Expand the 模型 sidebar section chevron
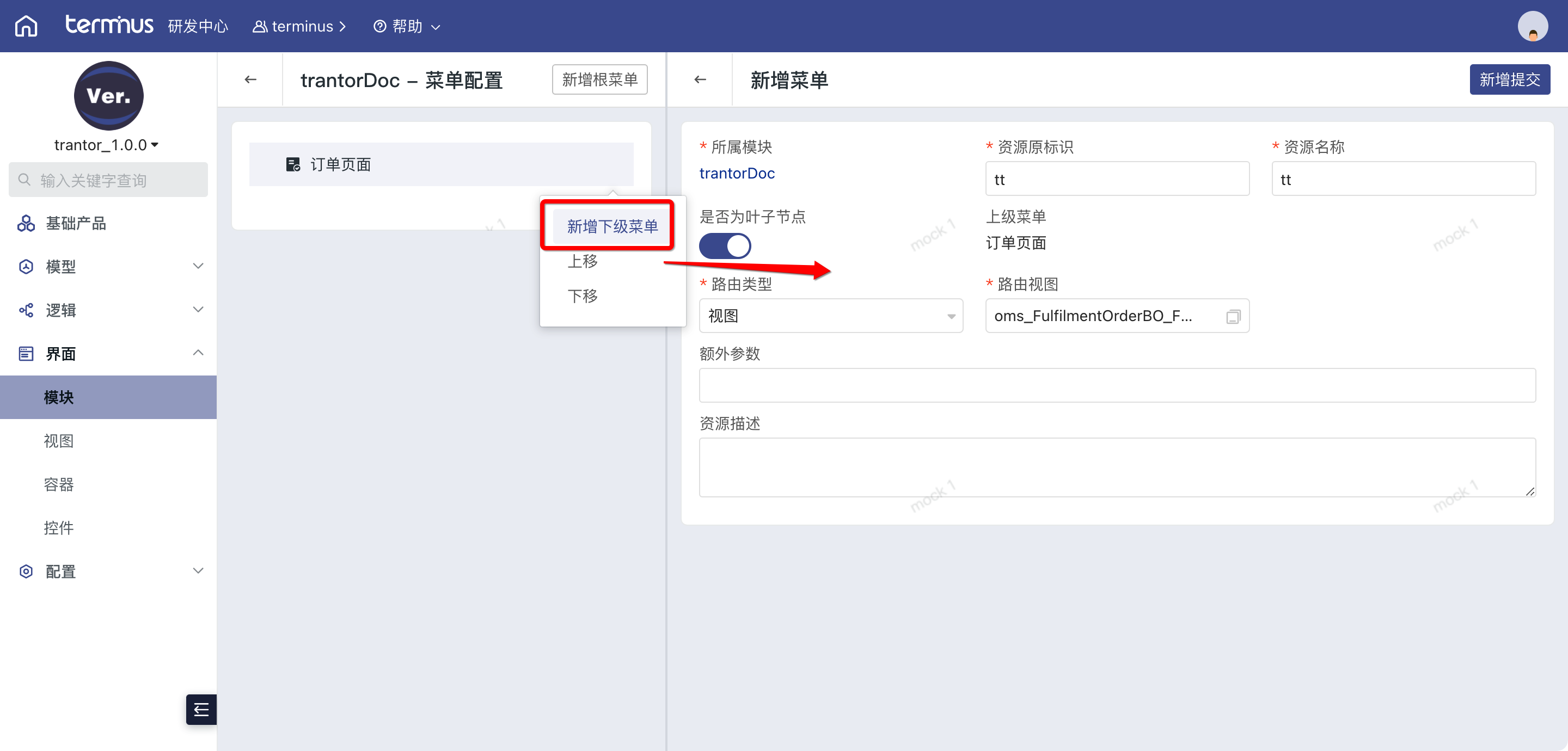 pyautogui.click(x=198, y=266)
